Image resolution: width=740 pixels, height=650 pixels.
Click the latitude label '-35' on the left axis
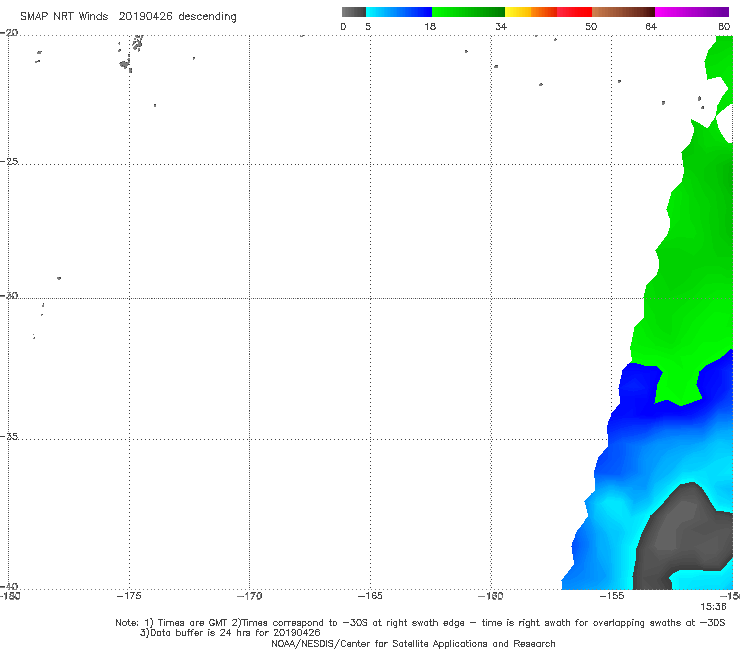point(10,436)
